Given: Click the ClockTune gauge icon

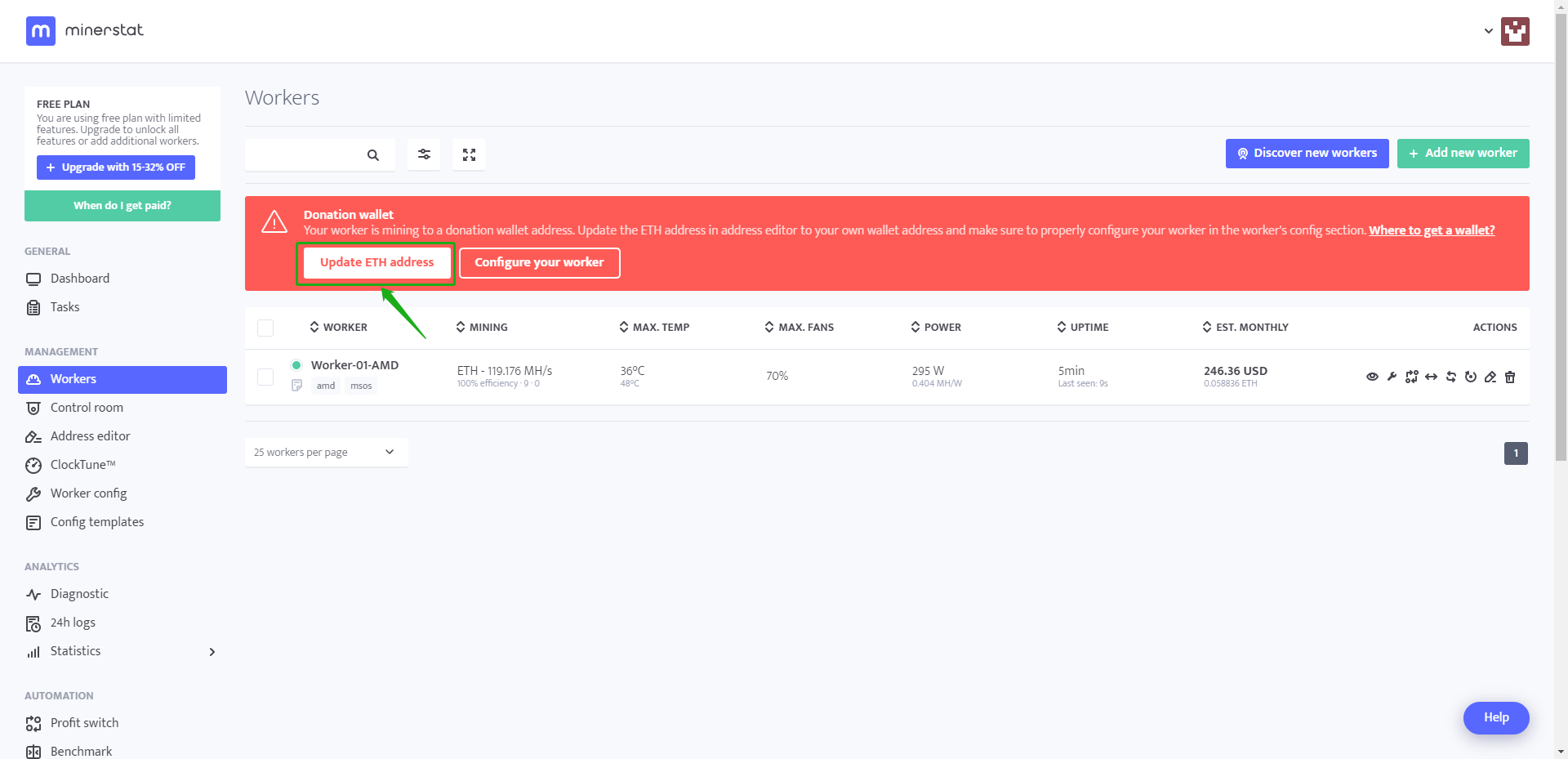Looking at the screenshot, I should tap(33, 466).
